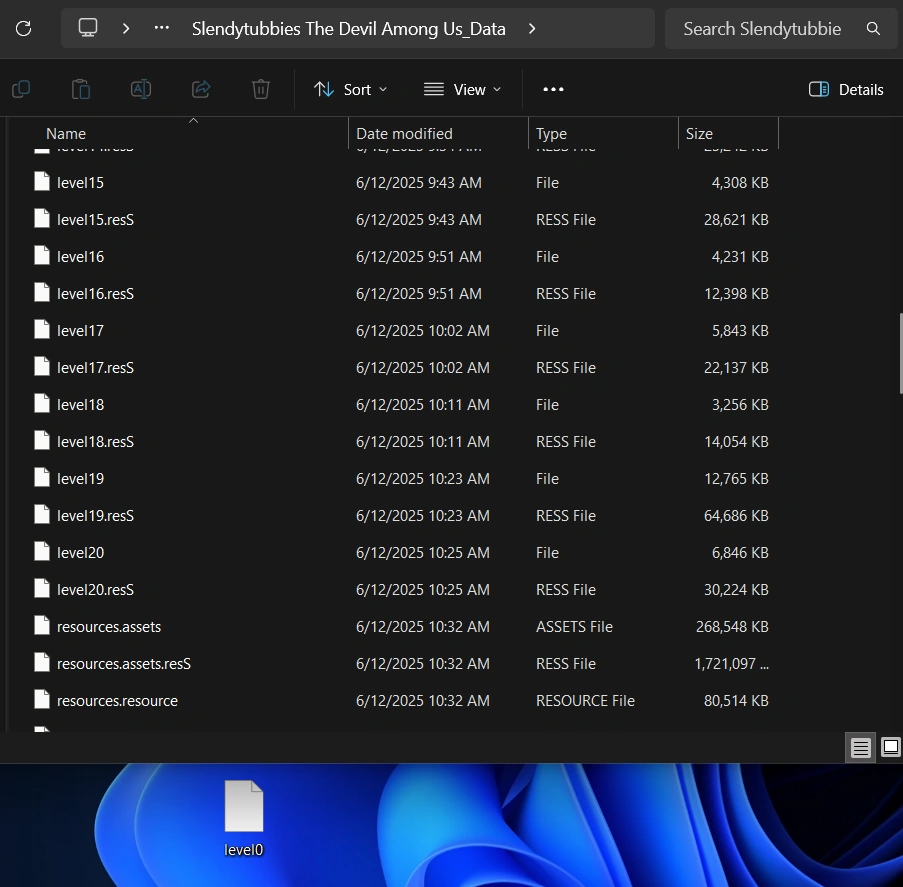Click the Search Slendytubbies search box

click(762, 29)
